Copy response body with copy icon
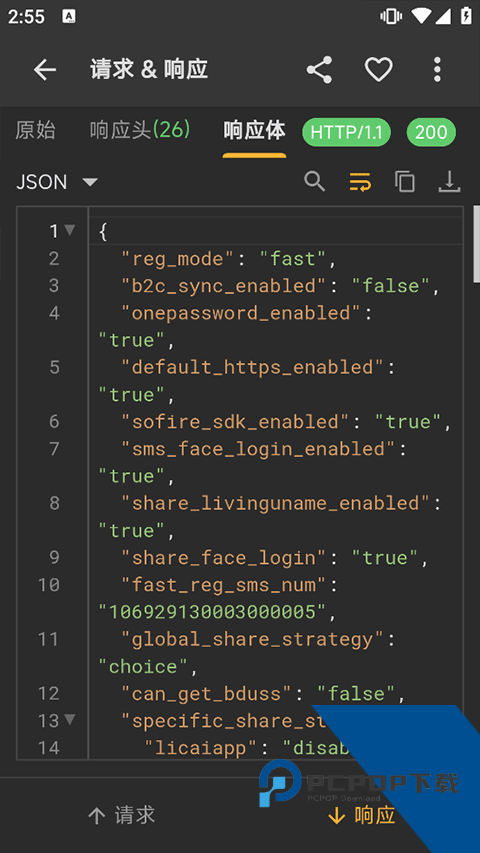The image size is (480, 853). [x=405, y=181]
